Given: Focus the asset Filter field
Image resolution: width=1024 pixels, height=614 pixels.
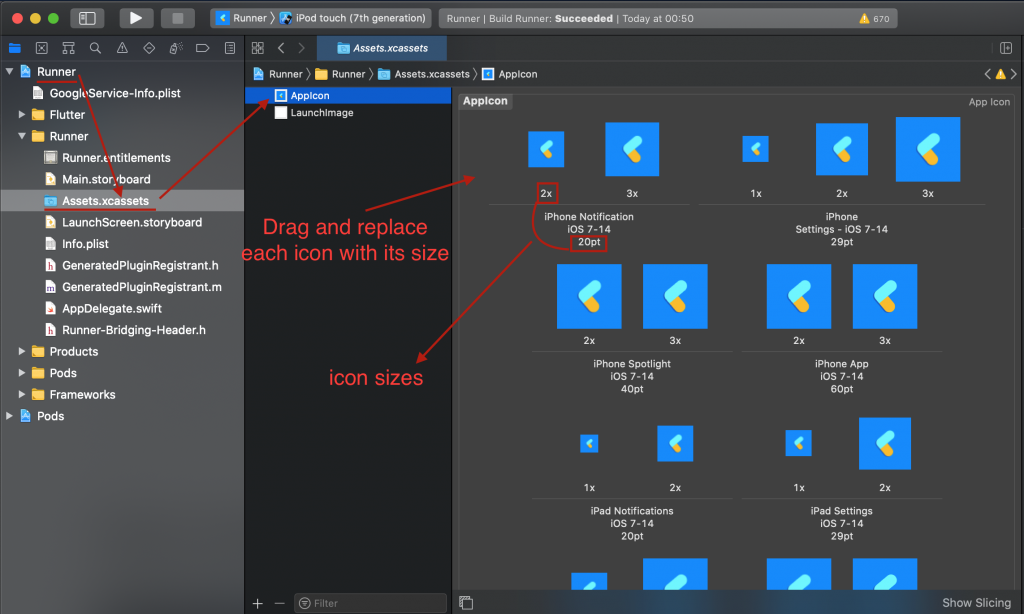Looking at the screenshot, I should 370,604.
